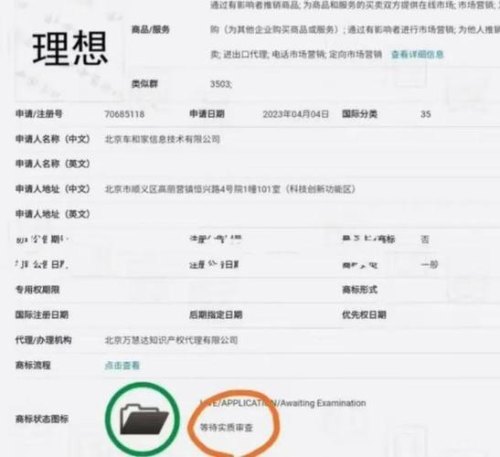Click the 商标形式 label
The width and height of the screenshot is (500, 457).
360,289
